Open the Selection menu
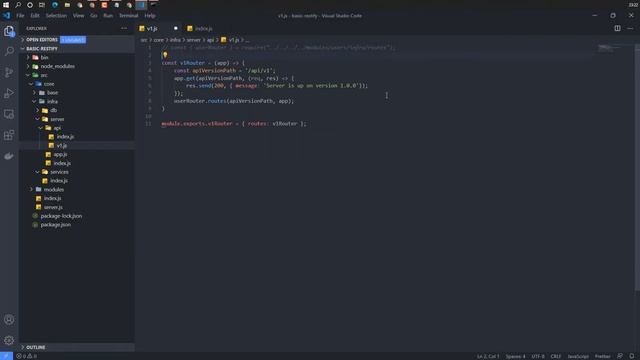This screenshot has height=360, width=640. 56,16
